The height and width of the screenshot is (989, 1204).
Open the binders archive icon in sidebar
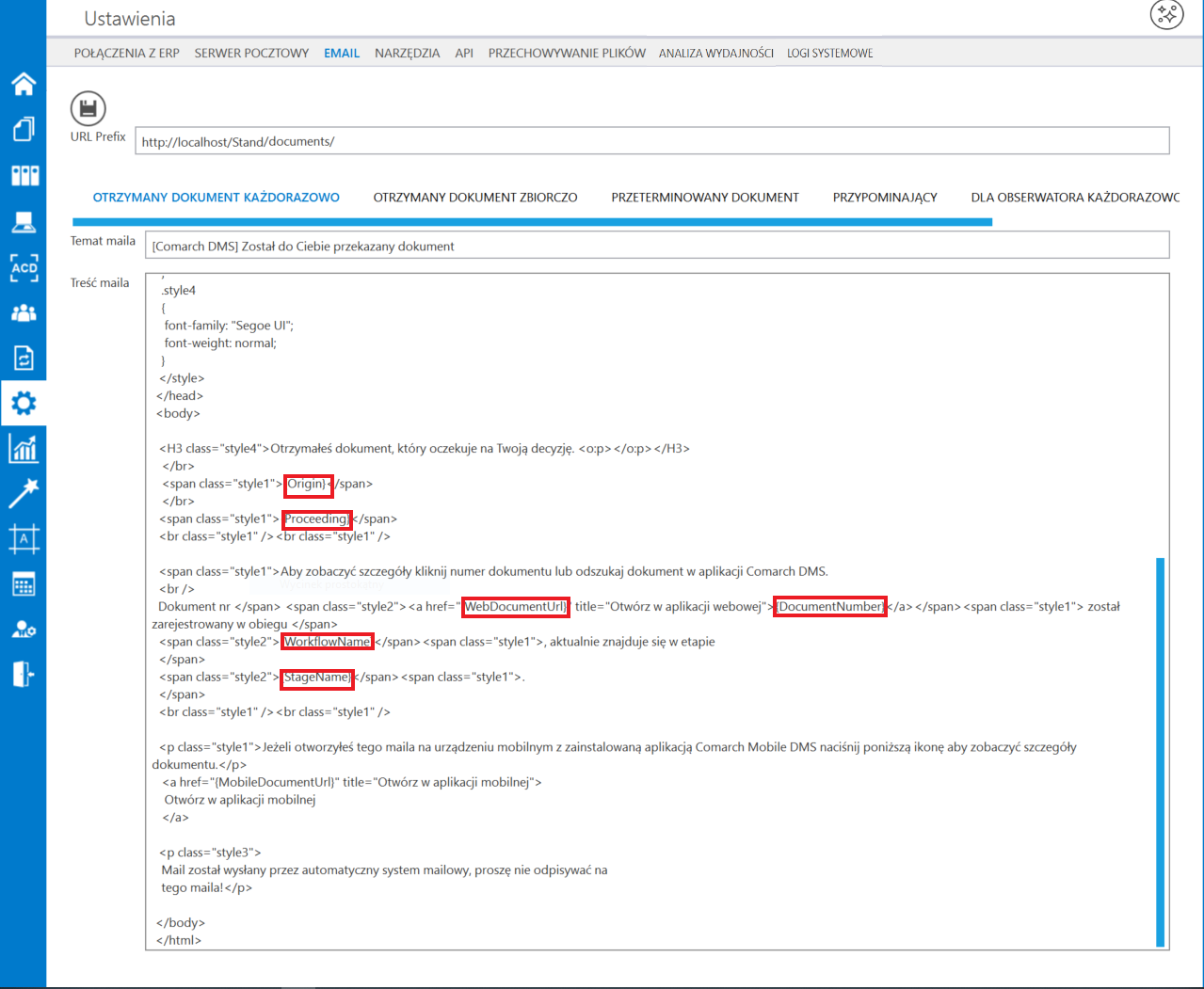click(x=24, y=175)
